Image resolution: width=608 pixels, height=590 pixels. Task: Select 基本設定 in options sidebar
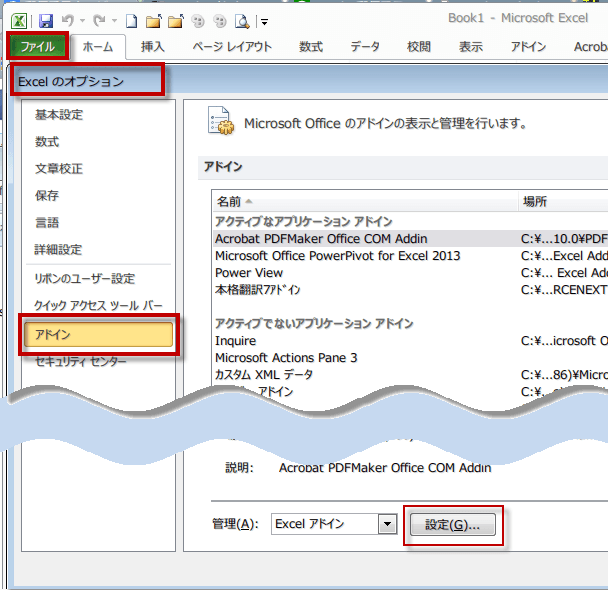click(x=59, y=114)
